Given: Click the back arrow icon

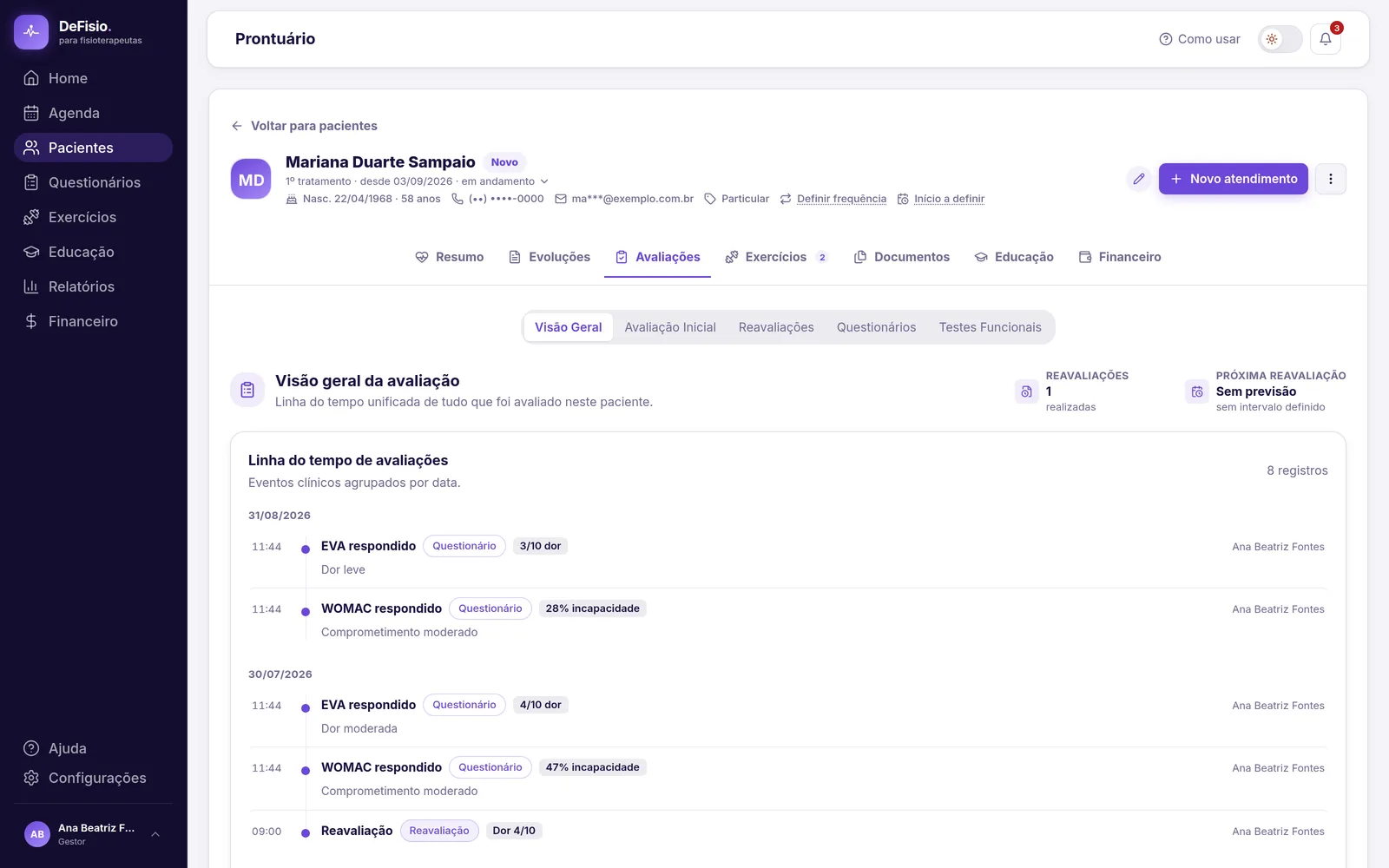Looking at the screenshot, I should click(x=237, y=126).
